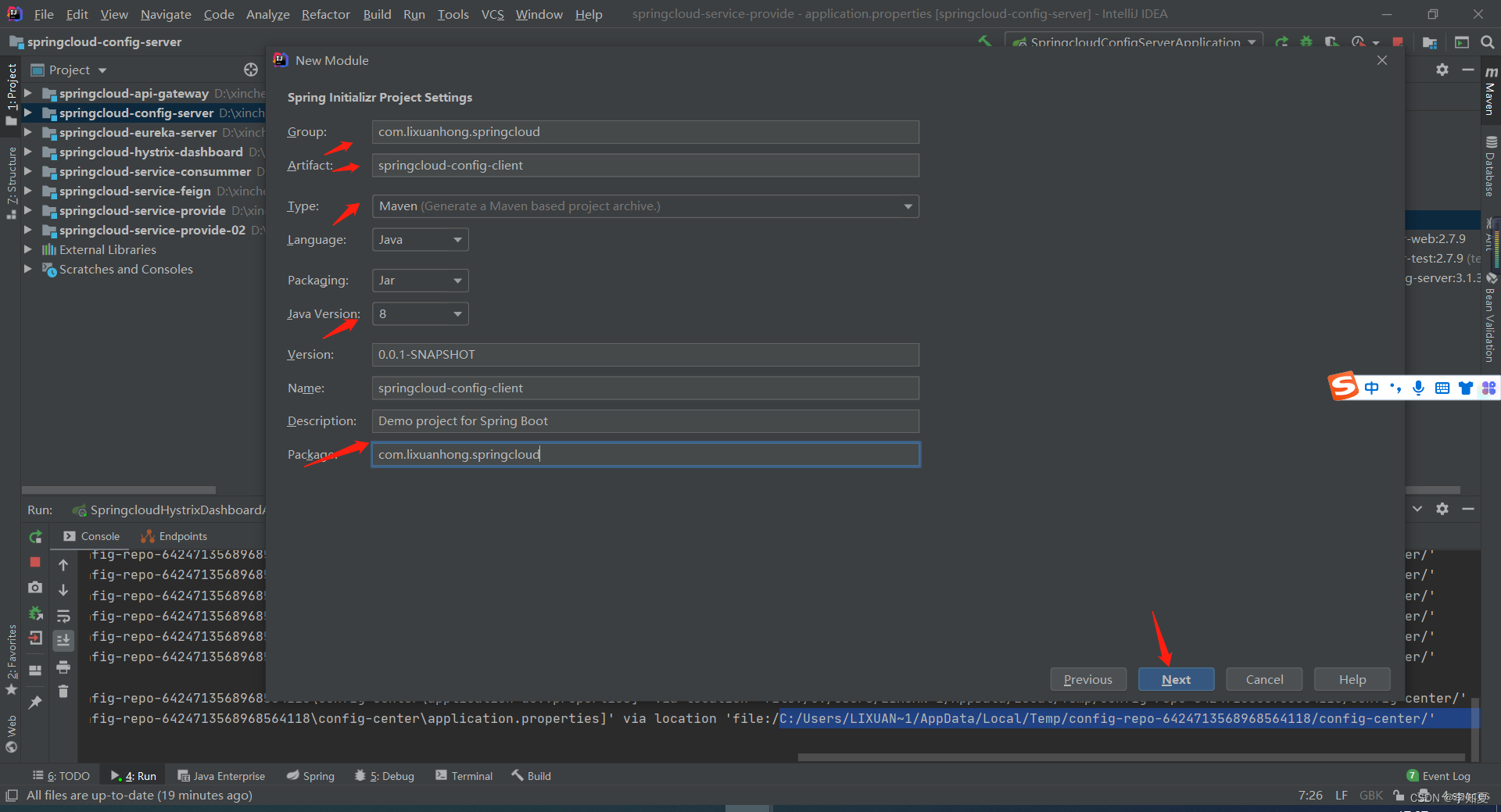Pin the Run tab with the pin icon

35,703
